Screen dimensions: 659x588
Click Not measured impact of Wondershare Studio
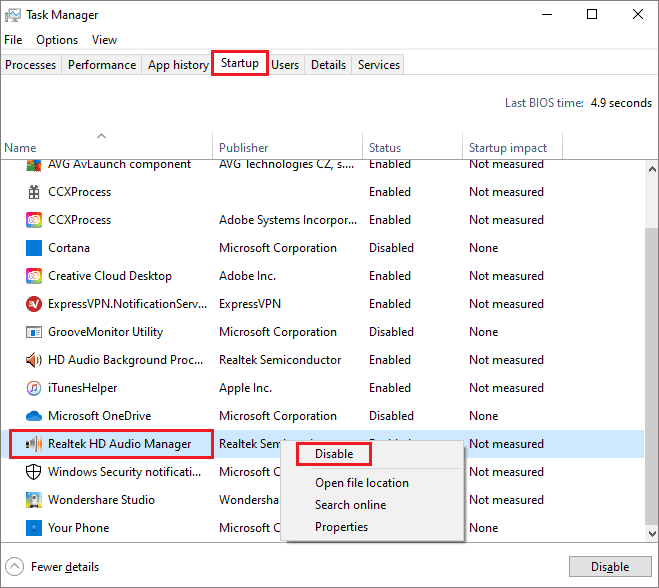click(506, 500)
